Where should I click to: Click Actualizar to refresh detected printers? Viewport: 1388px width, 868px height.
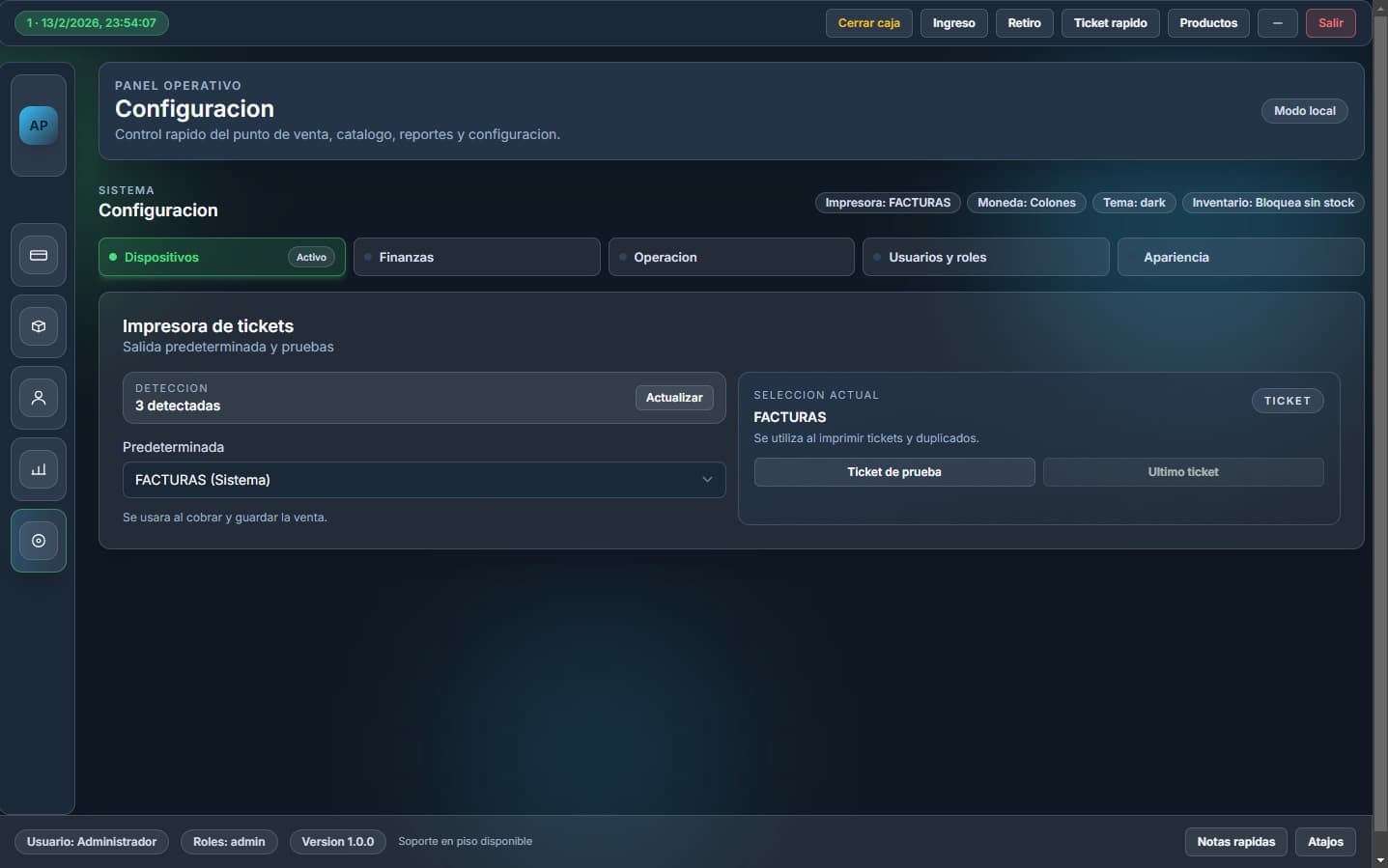click(x=673, y=397)
